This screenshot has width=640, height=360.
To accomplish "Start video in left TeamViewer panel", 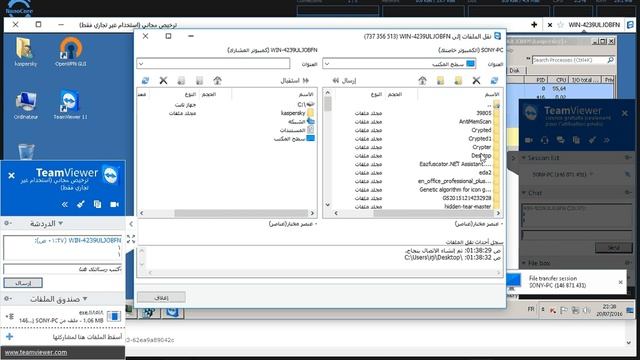I will [114, 204].
